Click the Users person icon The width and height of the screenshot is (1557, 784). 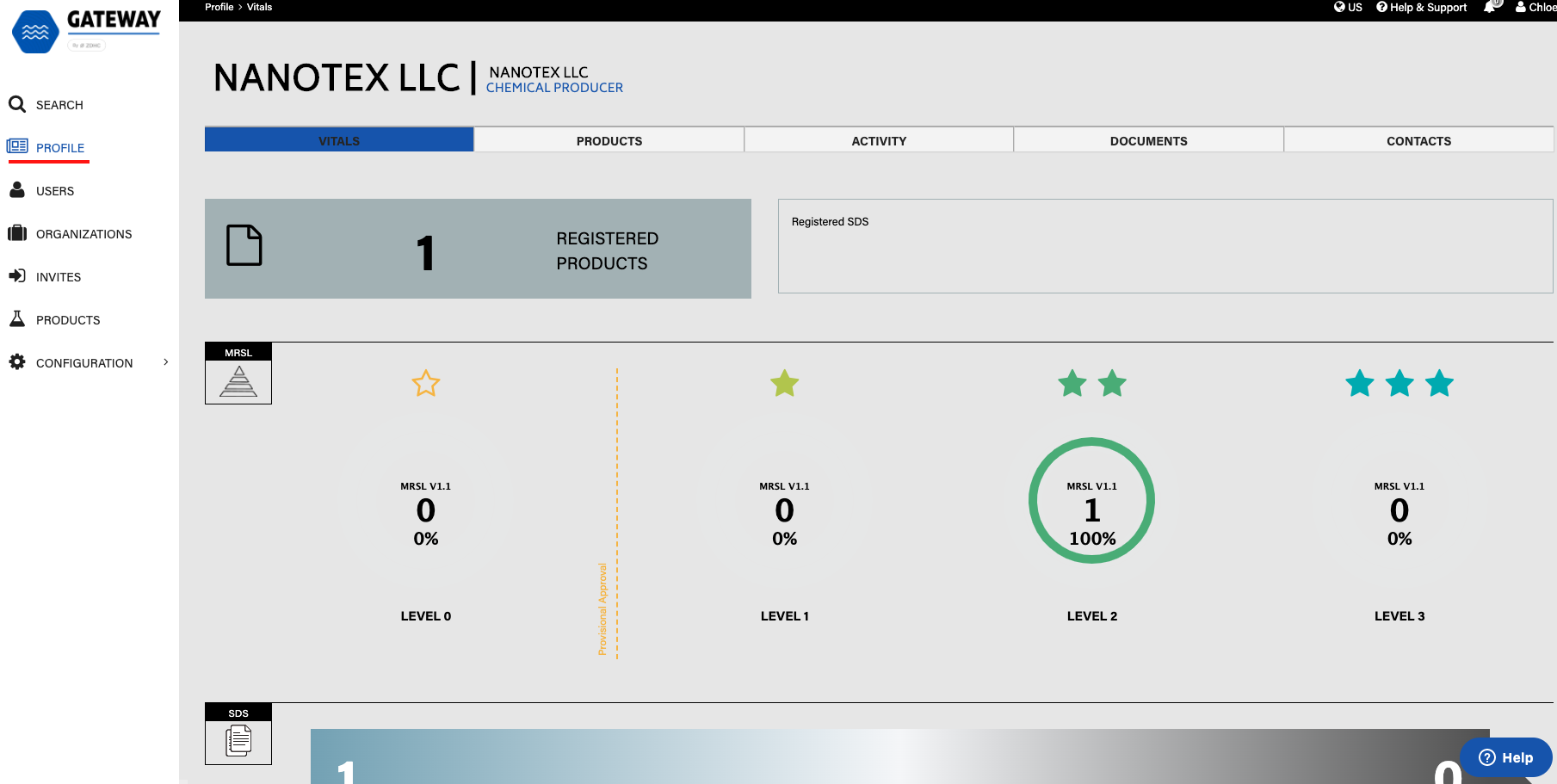pyautogui.click(x=17, y=190)
